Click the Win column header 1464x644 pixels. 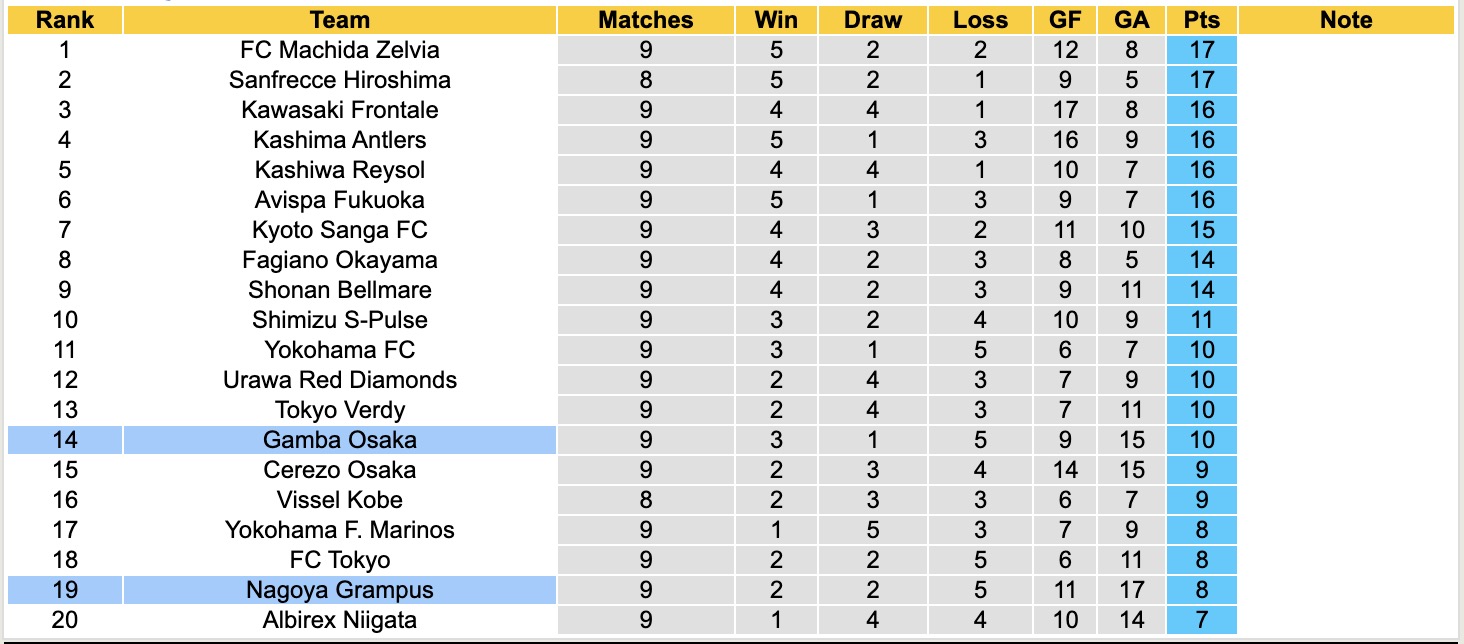tap(777, 20)
